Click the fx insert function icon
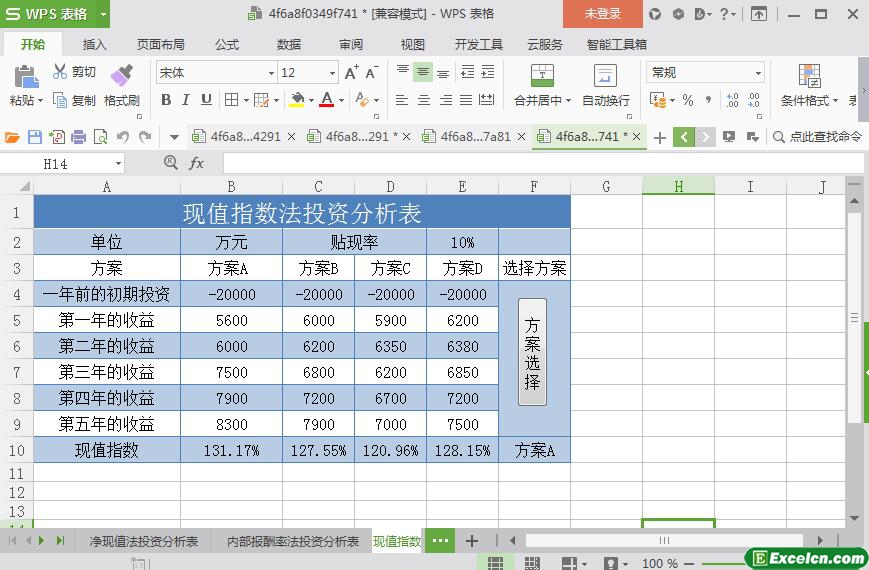This screenshot has height=570, width=869. (x=196, y=163)
